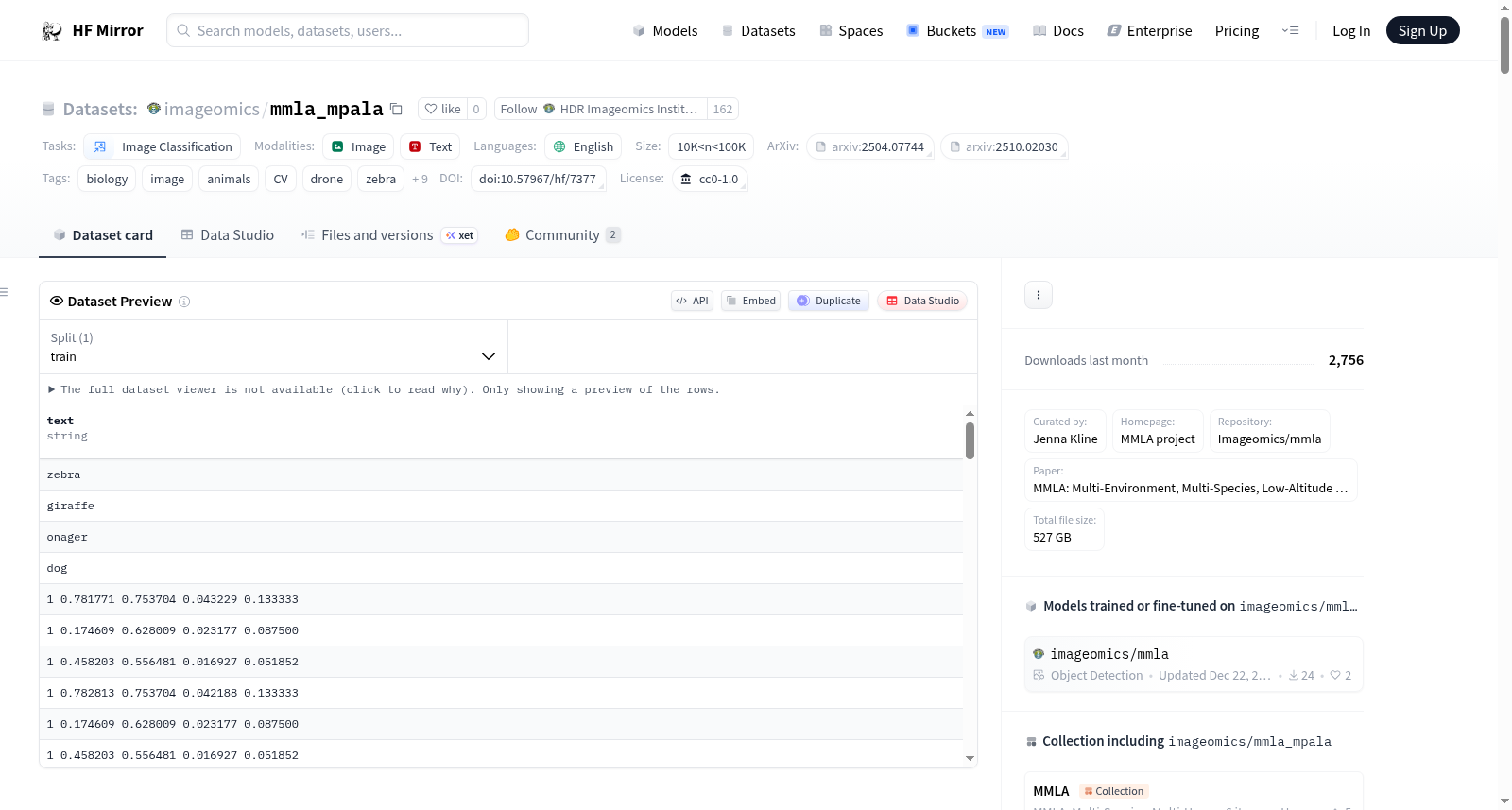Viewport: 1512px width, 810px height.
Task: Click the cc0-1.0 license tag
Action: coord(710,179)
